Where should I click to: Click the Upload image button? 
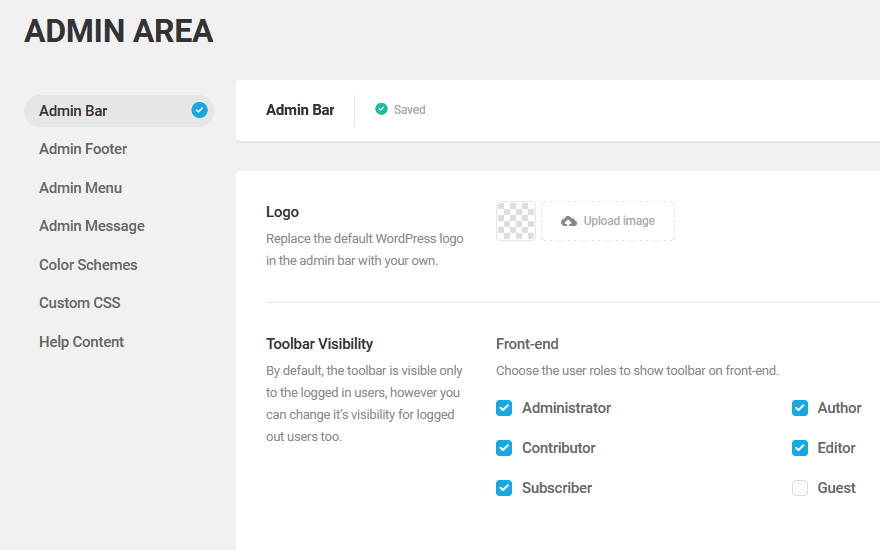608,221
